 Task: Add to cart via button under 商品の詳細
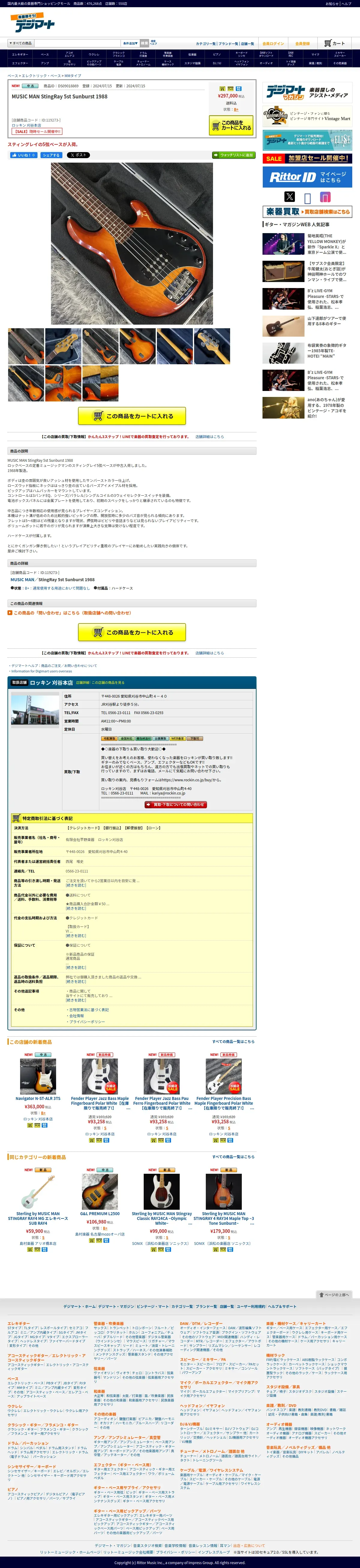[x=132, y=632]
